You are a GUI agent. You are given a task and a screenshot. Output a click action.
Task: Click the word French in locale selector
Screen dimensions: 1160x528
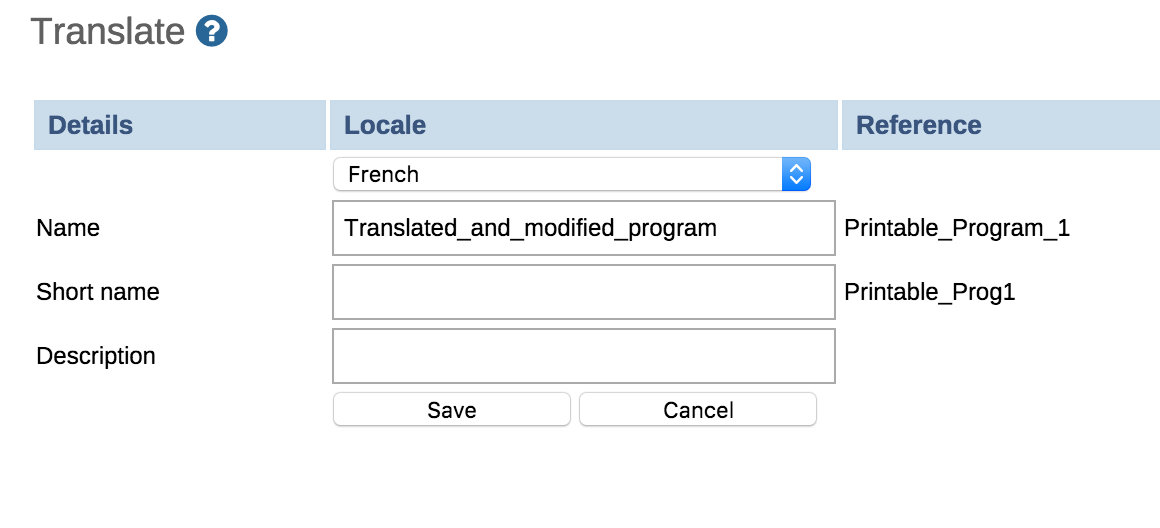383,174
